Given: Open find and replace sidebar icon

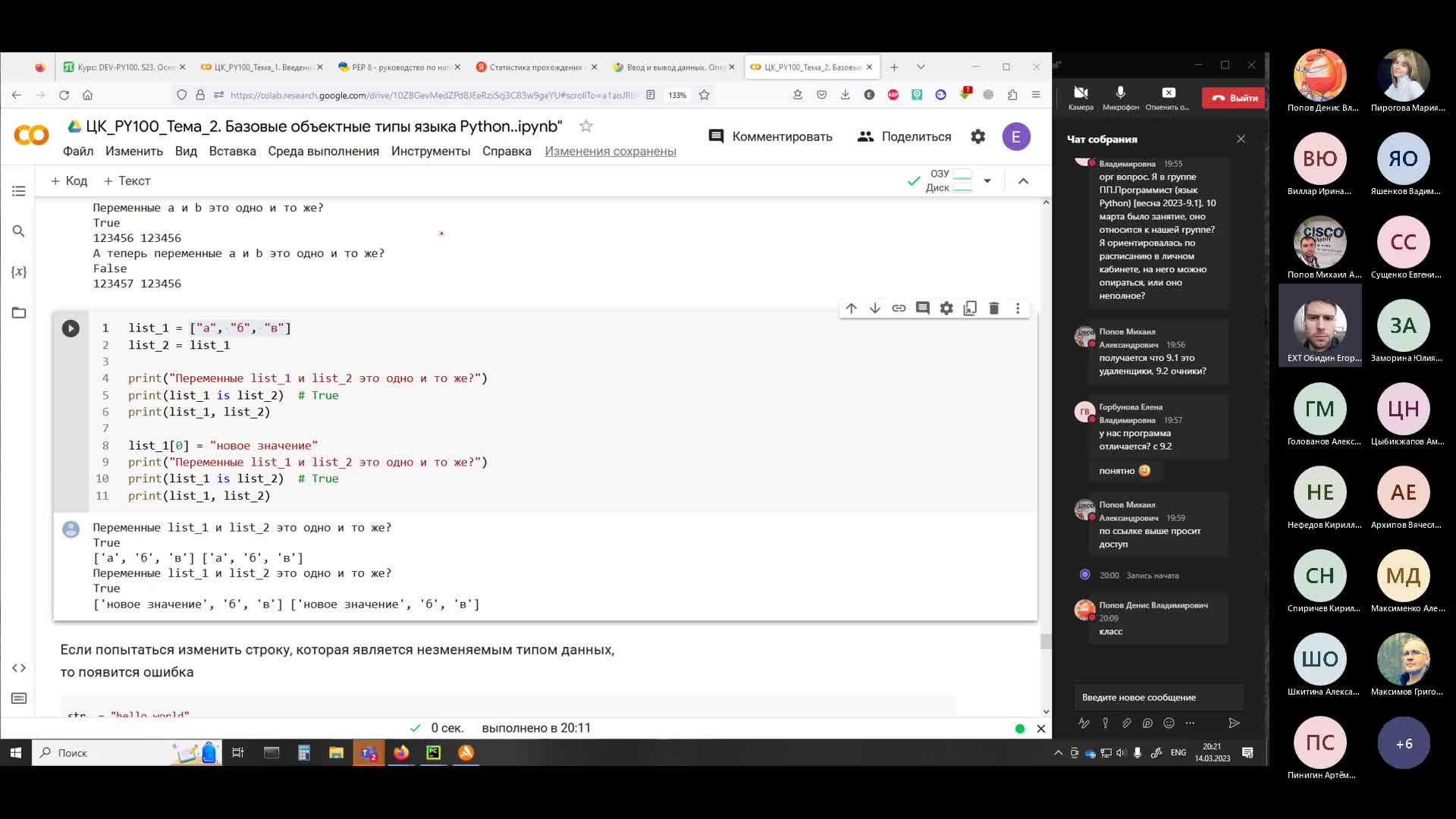Looking at the screenshot, I should pos(19,231).
